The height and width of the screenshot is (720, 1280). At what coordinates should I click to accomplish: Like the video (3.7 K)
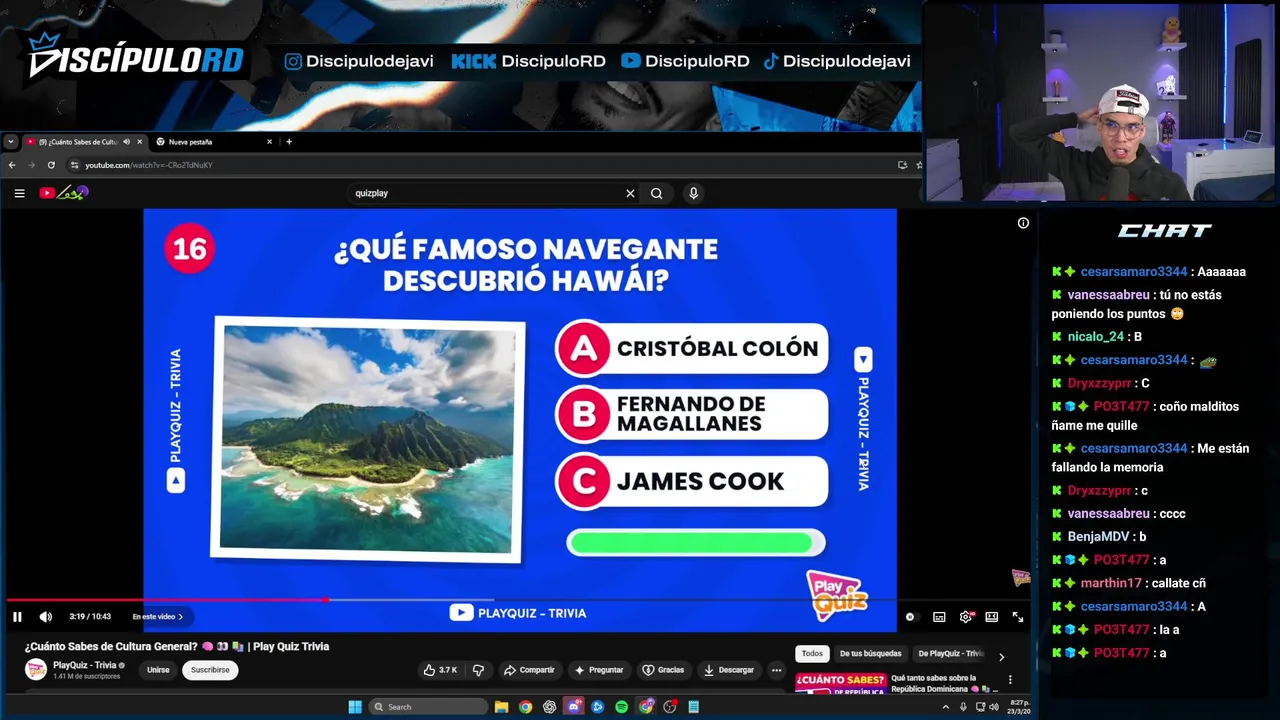[x=440, y=670]
